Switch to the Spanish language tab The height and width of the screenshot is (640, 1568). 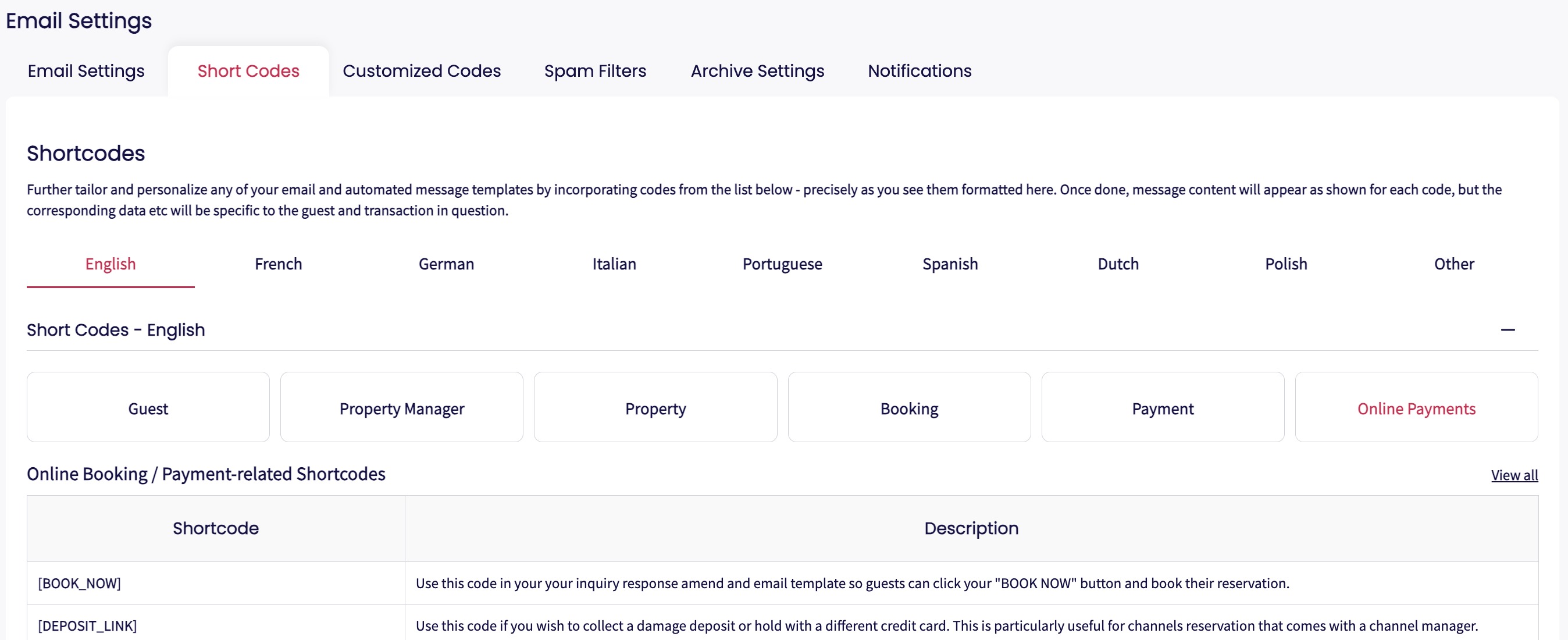(950, 264)
